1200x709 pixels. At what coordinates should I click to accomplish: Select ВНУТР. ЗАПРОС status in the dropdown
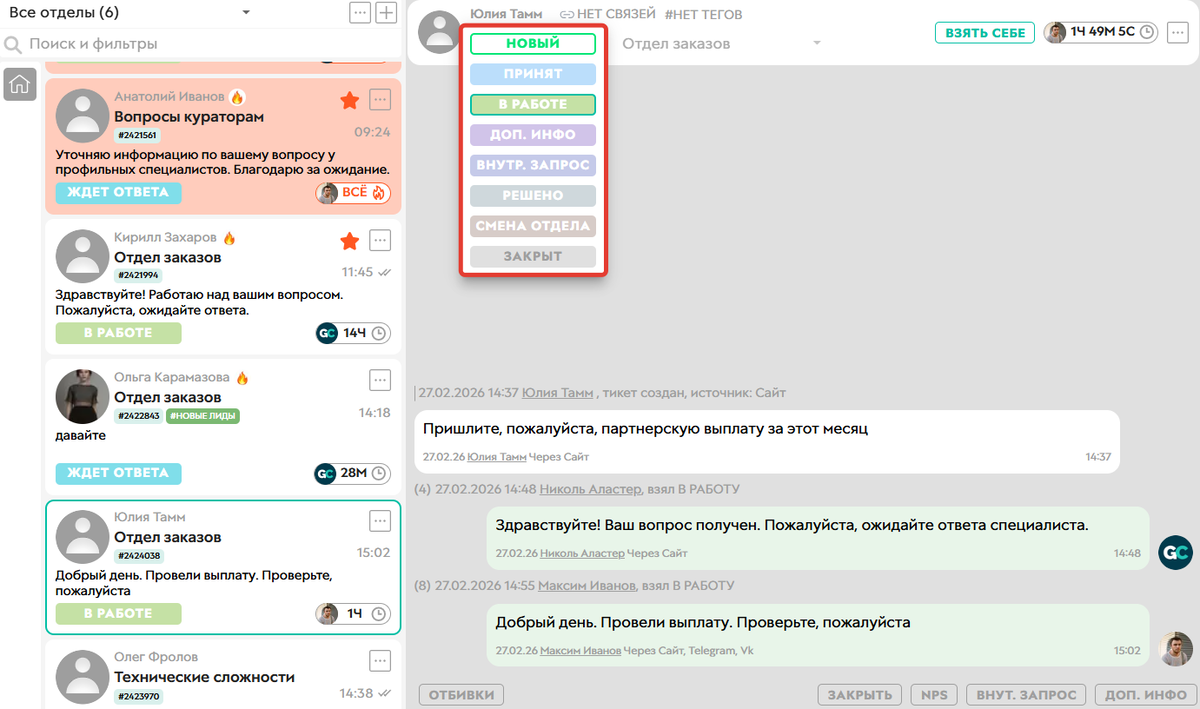[533, 165]
